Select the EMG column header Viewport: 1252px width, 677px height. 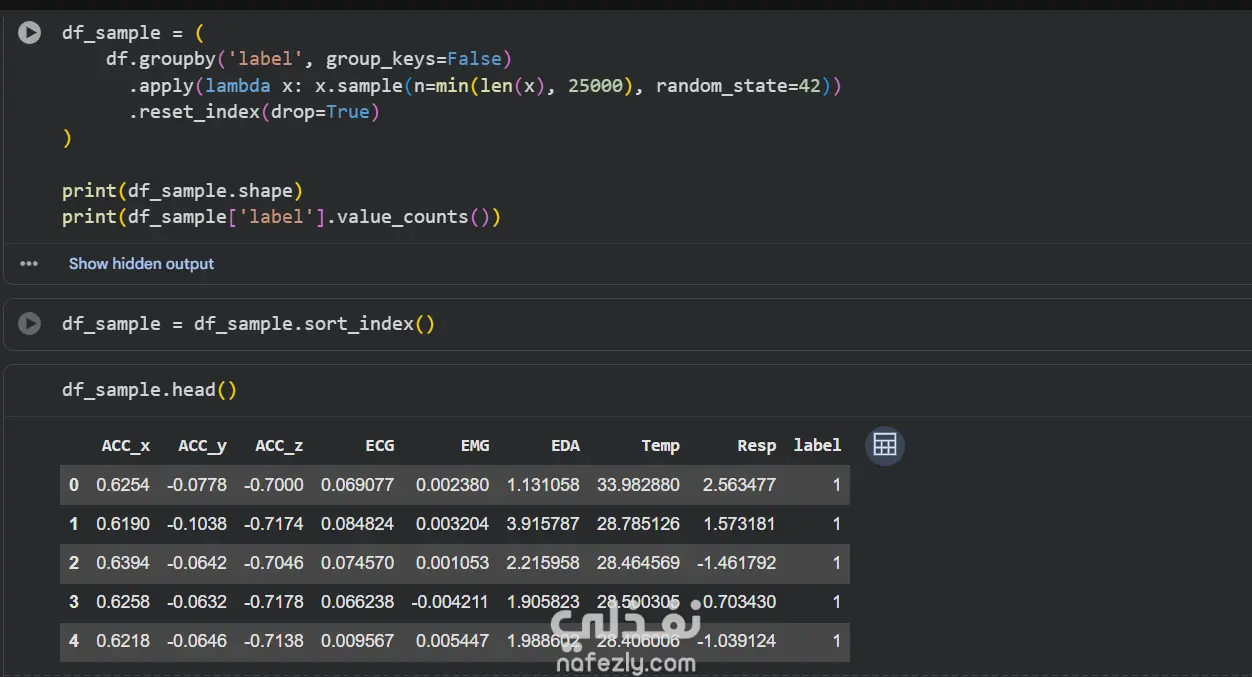[x=474, y=446]
